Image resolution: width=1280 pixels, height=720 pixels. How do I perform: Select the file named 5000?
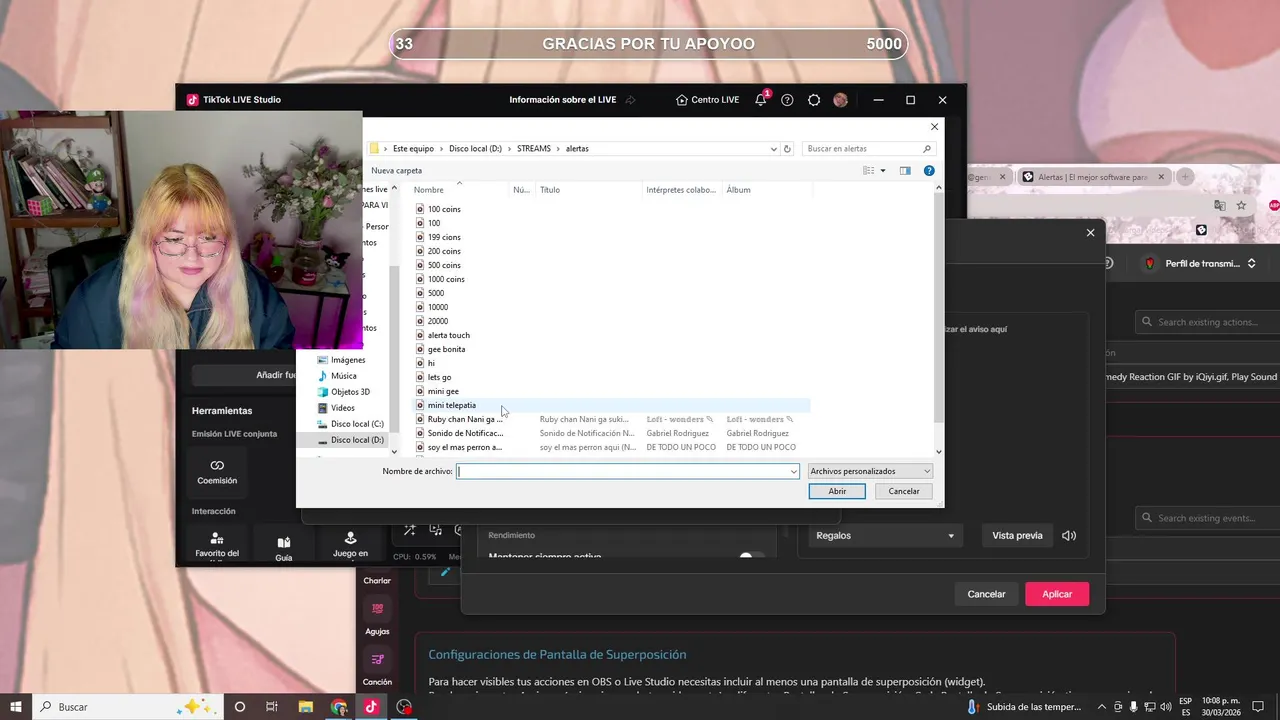click(436, 293)
